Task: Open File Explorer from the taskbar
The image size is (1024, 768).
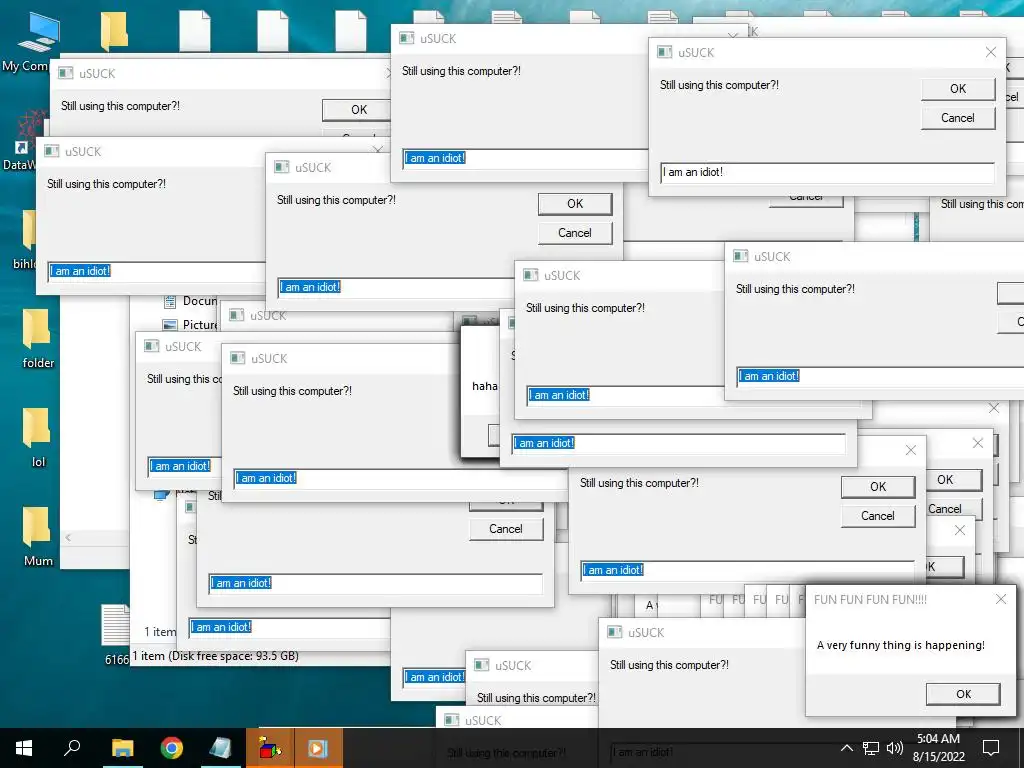Action: [122, 748]
